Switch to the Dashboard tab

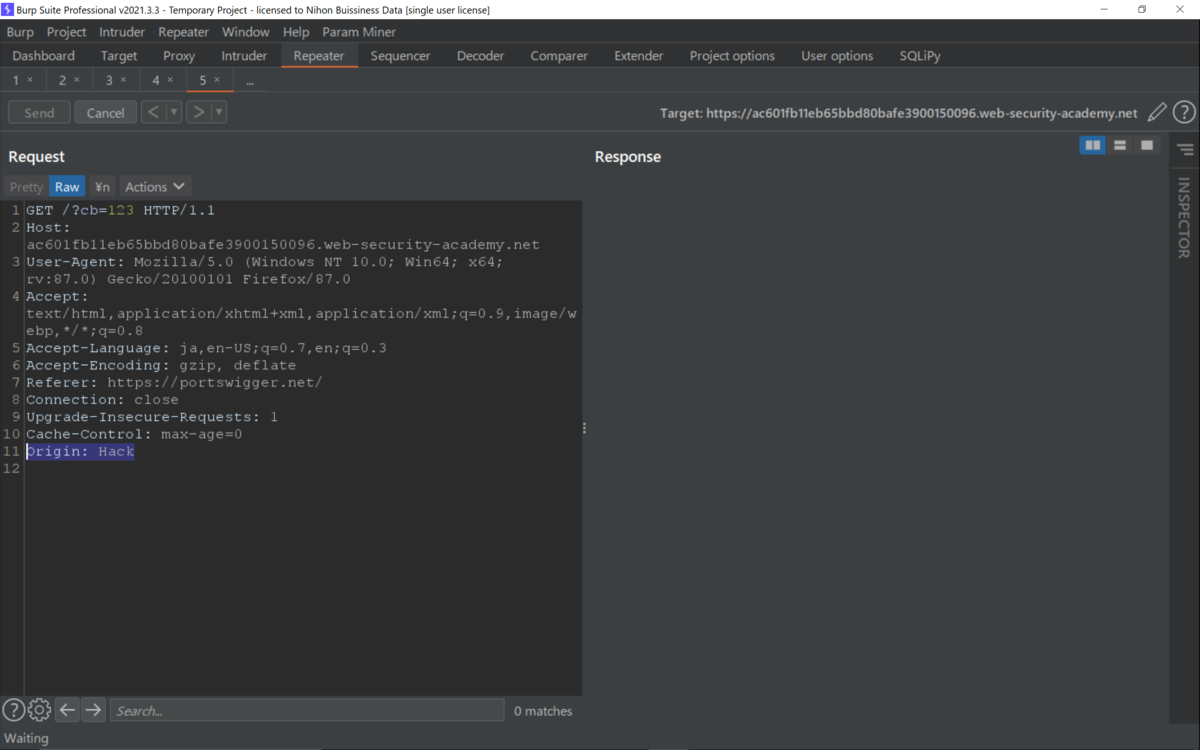point(44,56)
